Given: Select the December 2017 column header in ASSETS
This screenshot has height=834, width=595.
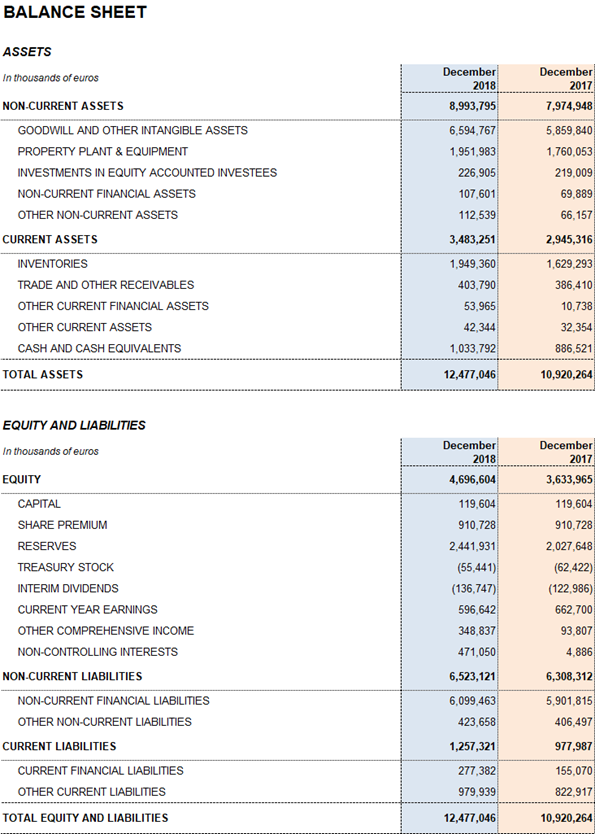Looking at the screenshot, I should pyautogui.click(x=566, y=79).
